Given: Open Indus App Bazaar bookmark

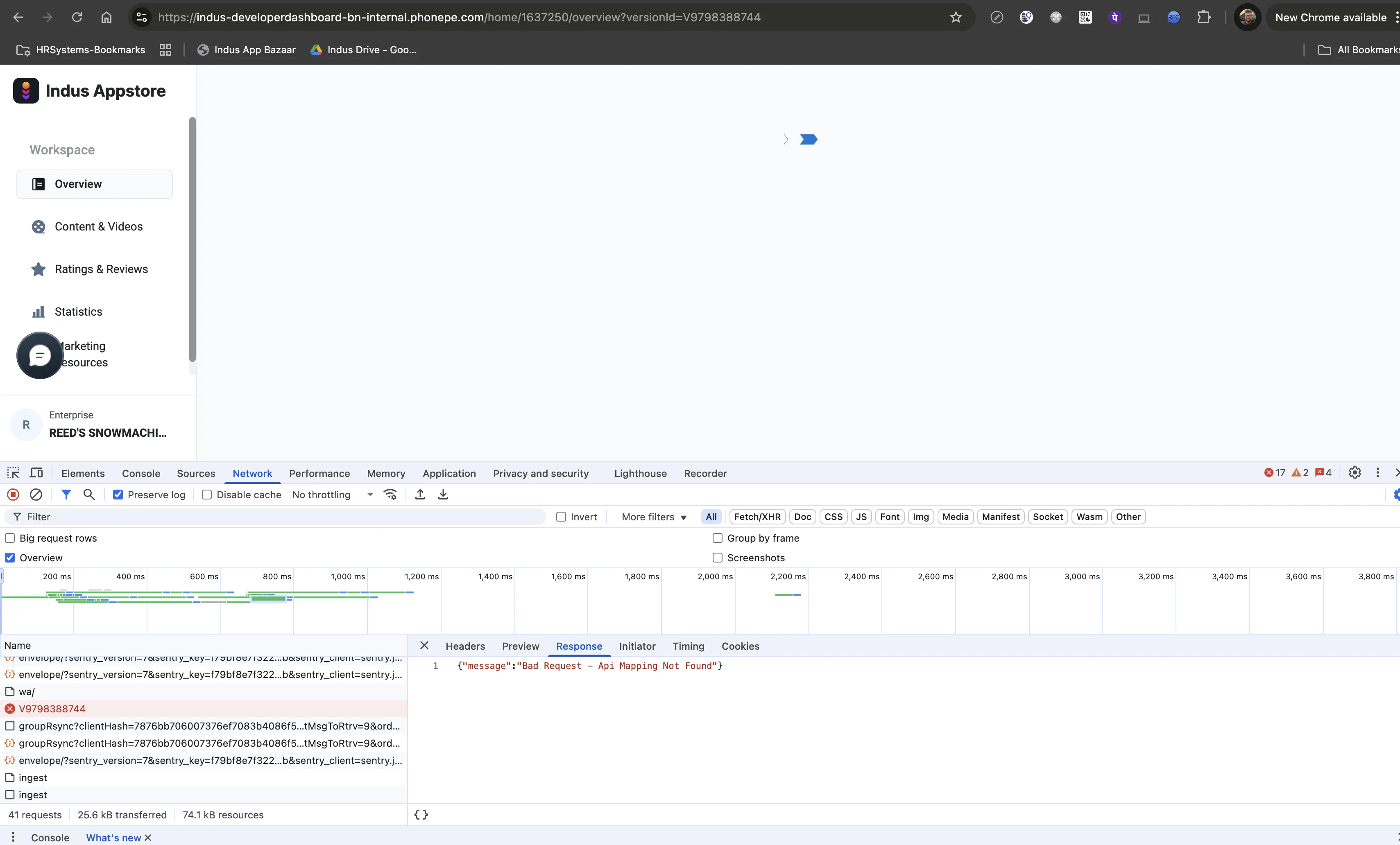Looking at the screenshot, I should tap(246, 50).
